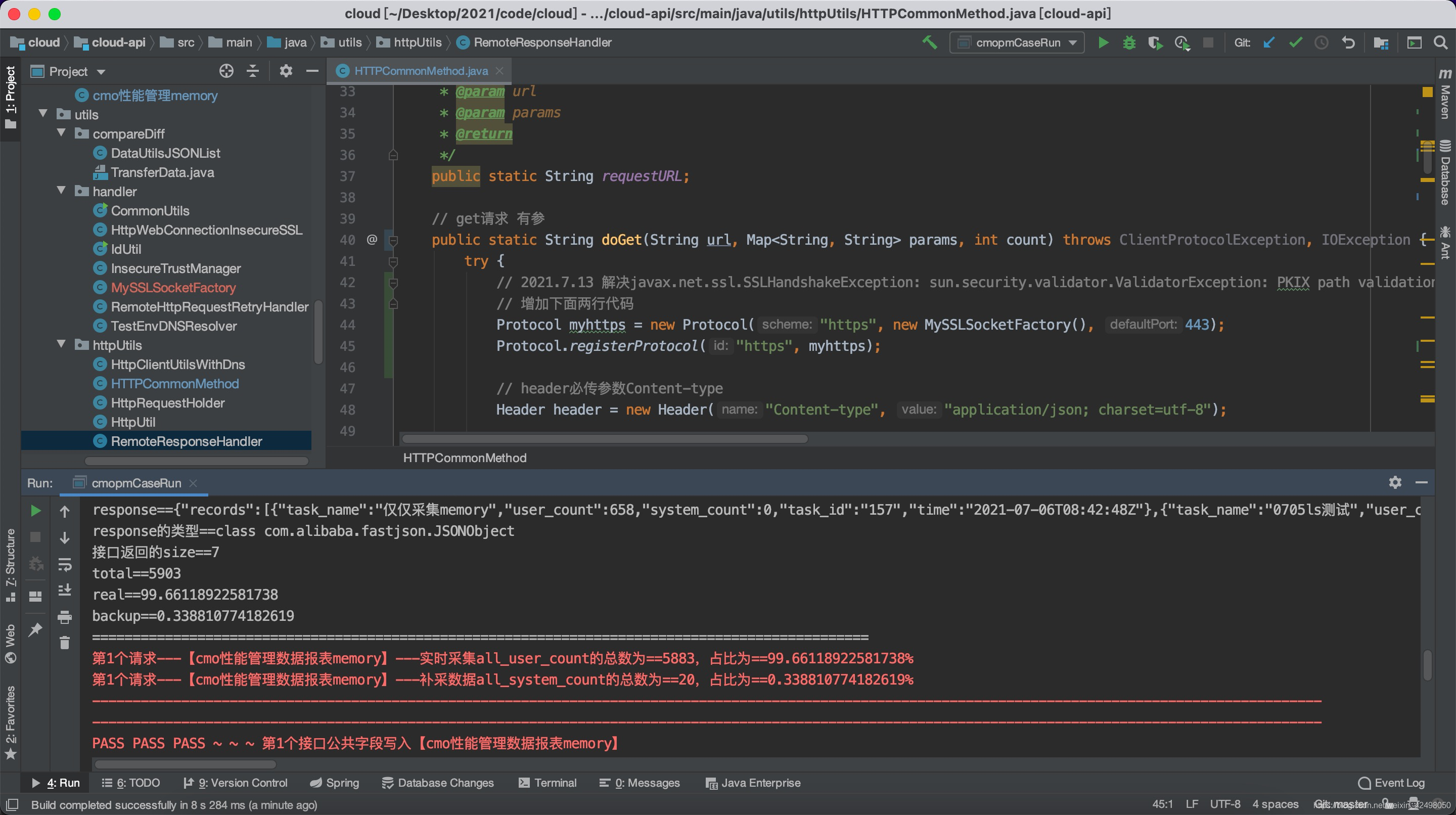Select the MySSLSocketFactory file in tree
The width and height of the screenshot is (1456, 815).
pyautogui.click(x=173, y=288)
